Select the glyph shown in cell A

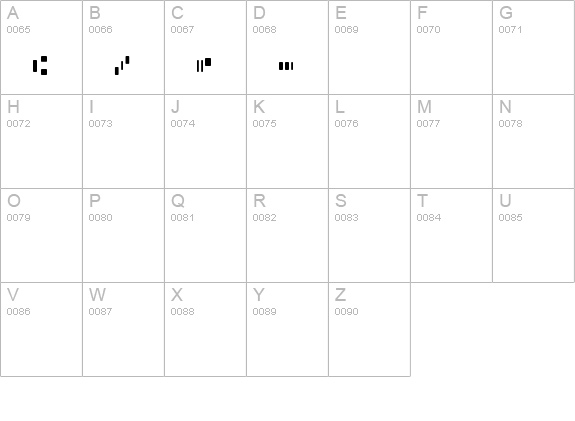pyautogui.click(x=40, y=66)
